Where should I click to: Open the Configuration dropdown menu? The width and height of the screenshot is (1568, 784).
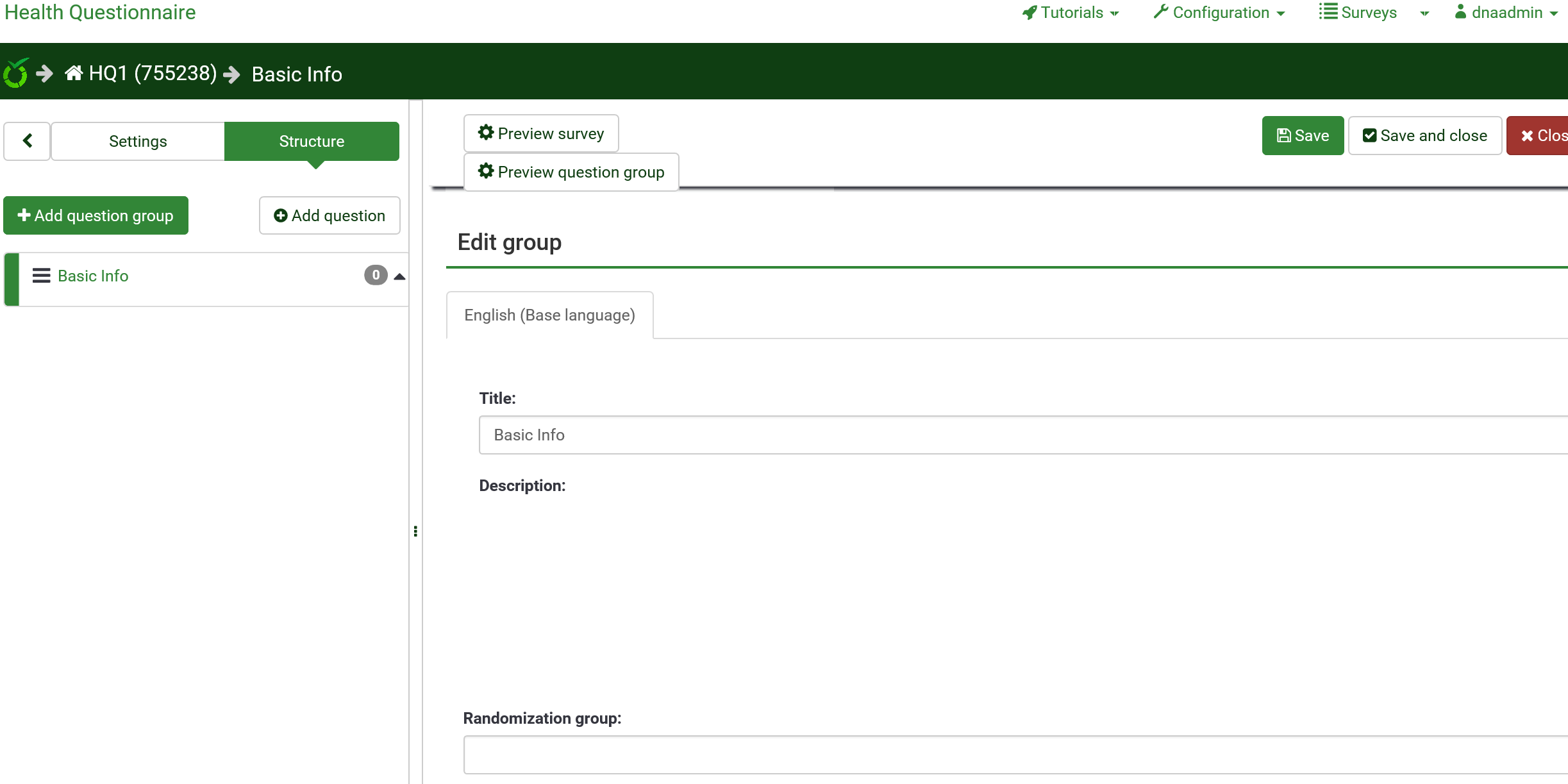tap(1219, 13)
